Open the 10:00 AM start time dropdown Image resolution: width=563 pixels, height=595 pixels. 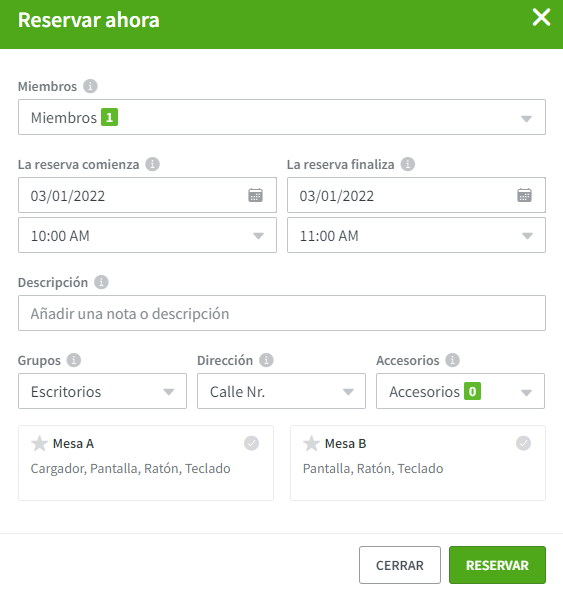click(x=147, y=235)
